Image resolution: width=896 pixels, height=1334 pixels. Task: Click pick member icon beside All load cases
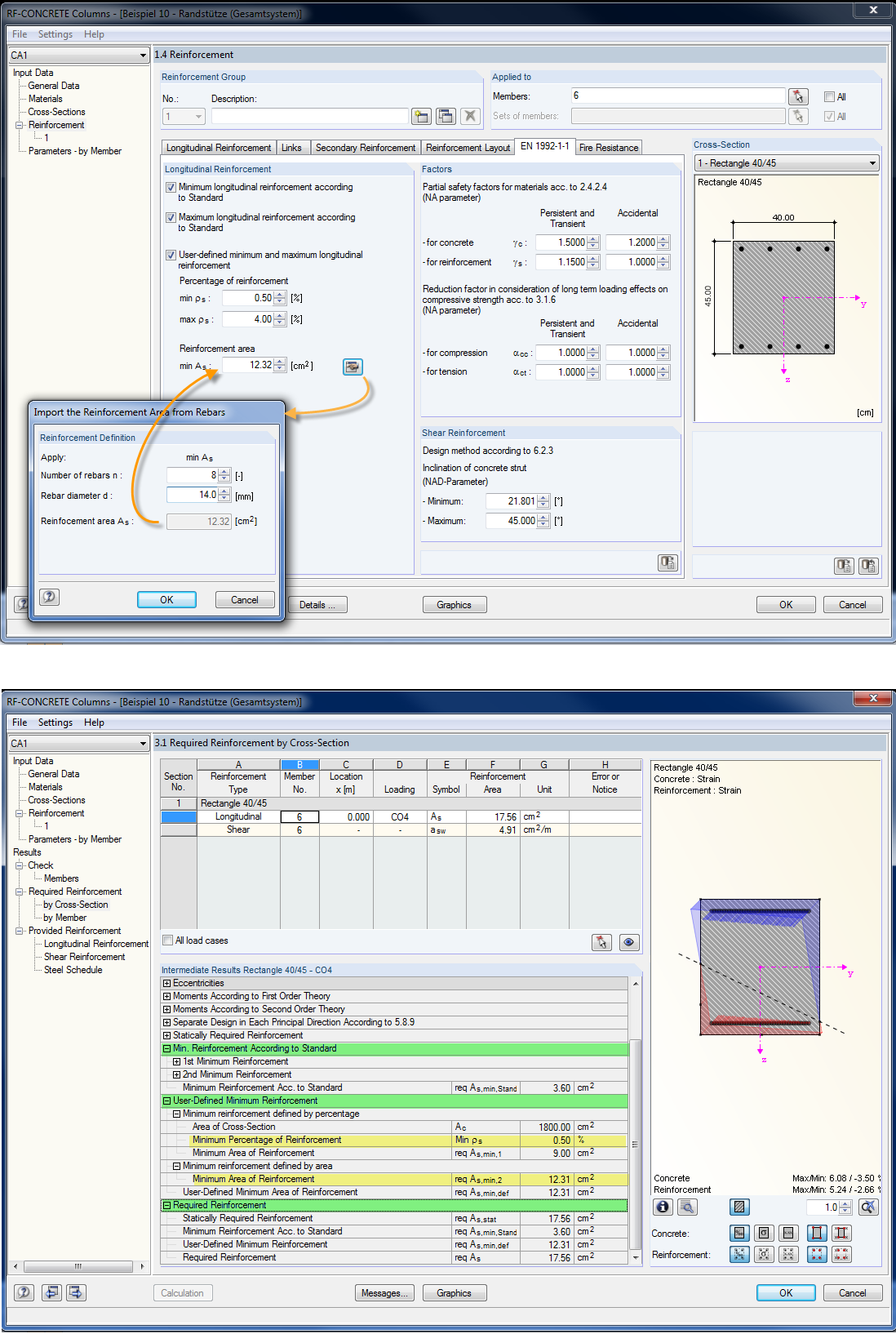[x=601, y=942]
